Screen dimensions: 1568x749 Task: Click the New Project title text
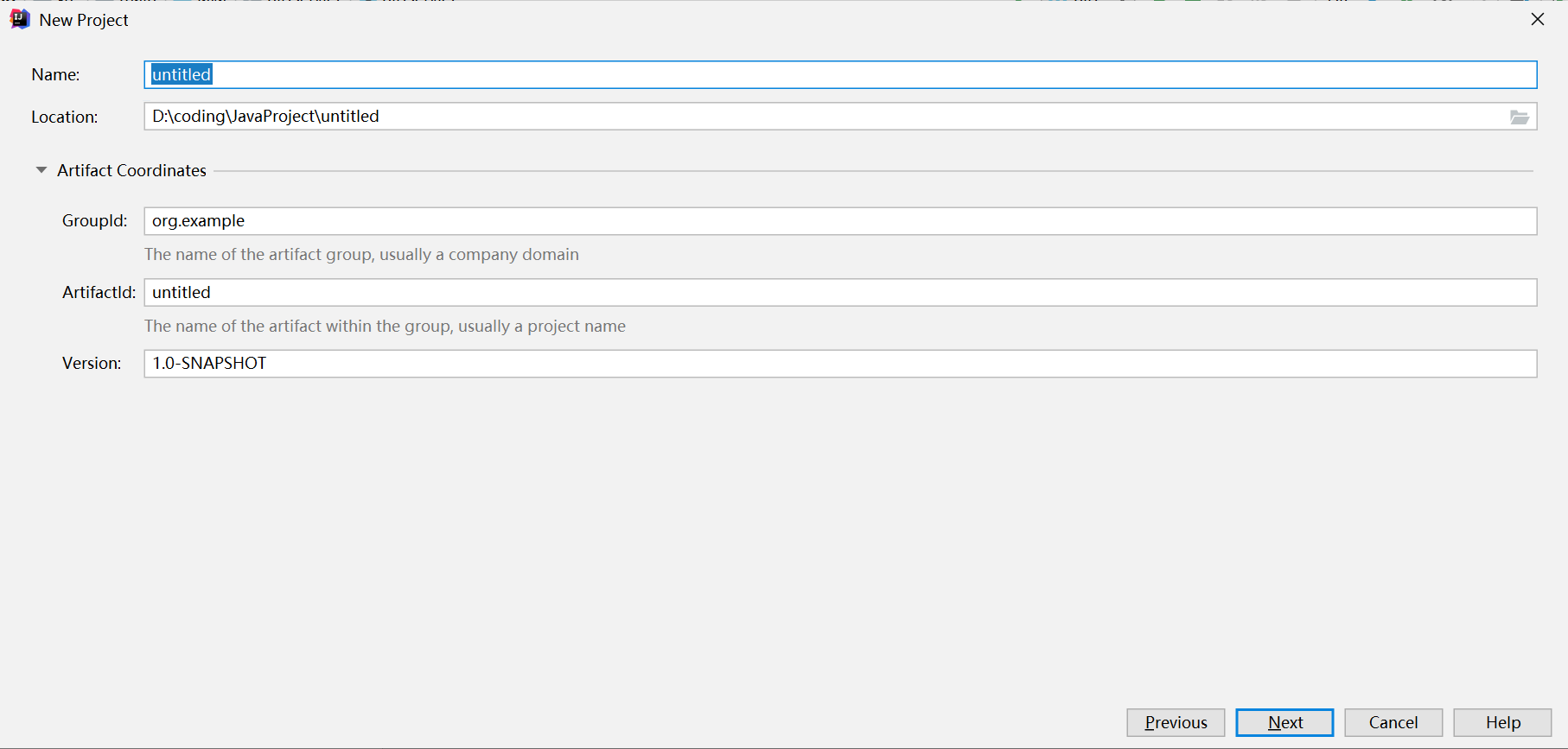point(84,20)
